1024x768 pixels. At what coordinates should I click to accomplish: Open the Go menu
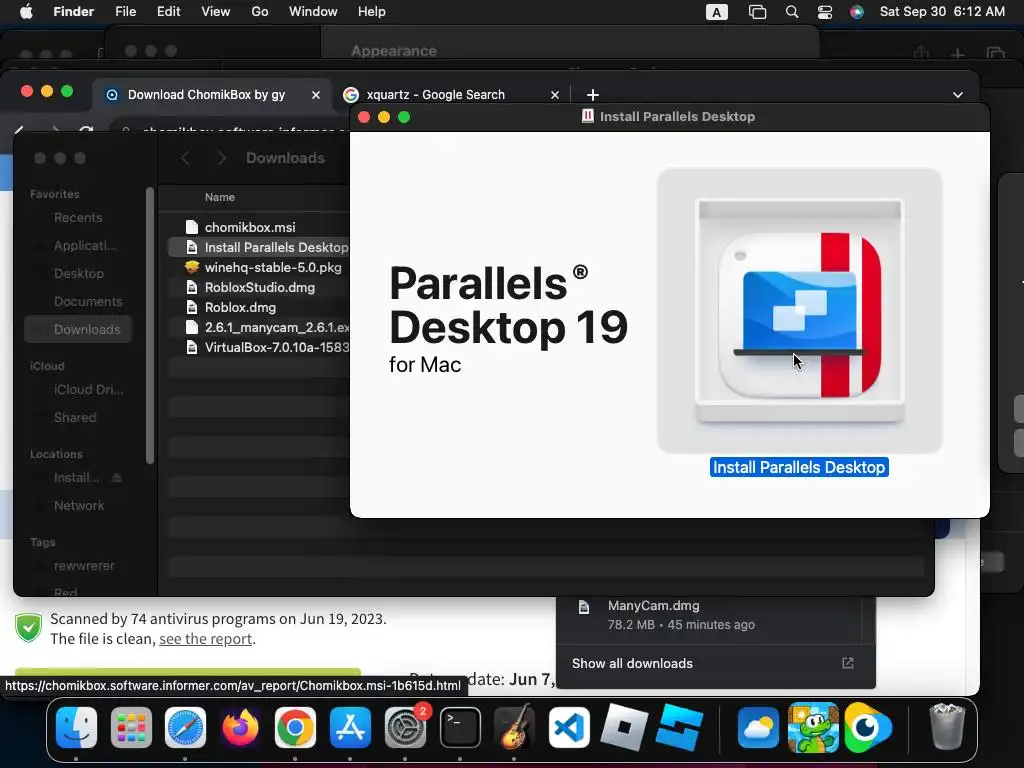(260, 12)
